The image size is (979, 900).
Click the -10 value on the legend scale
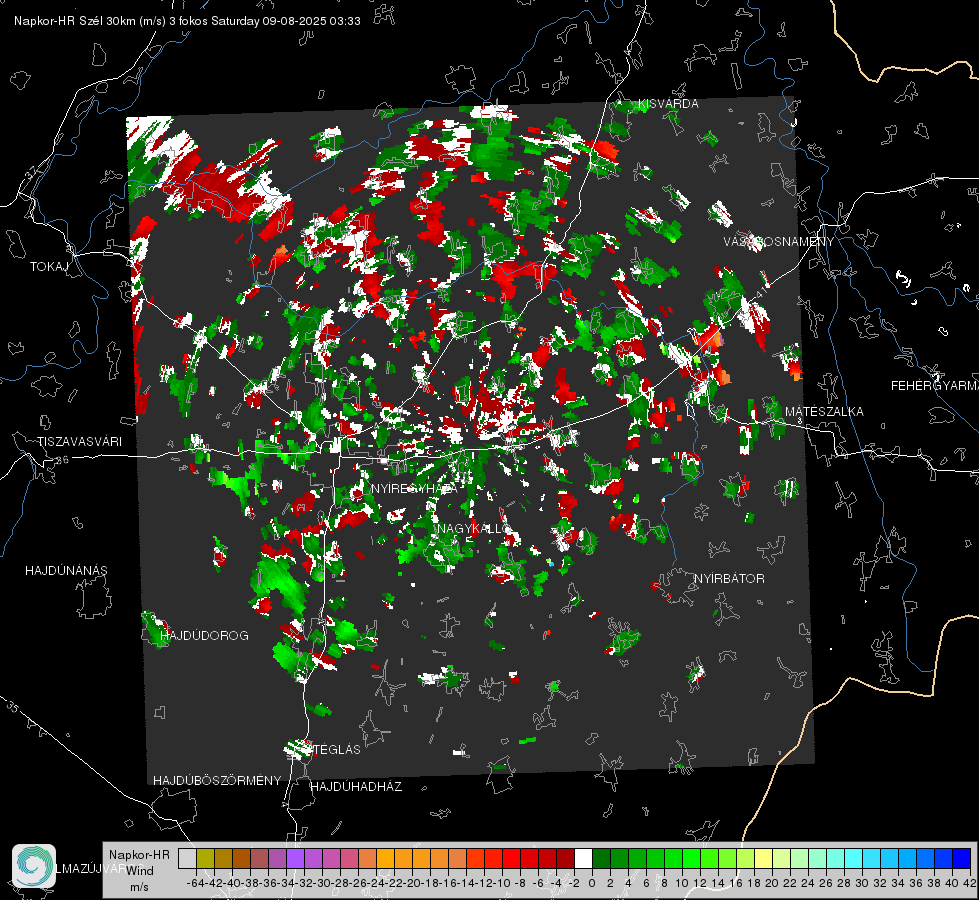coord(502,883)
